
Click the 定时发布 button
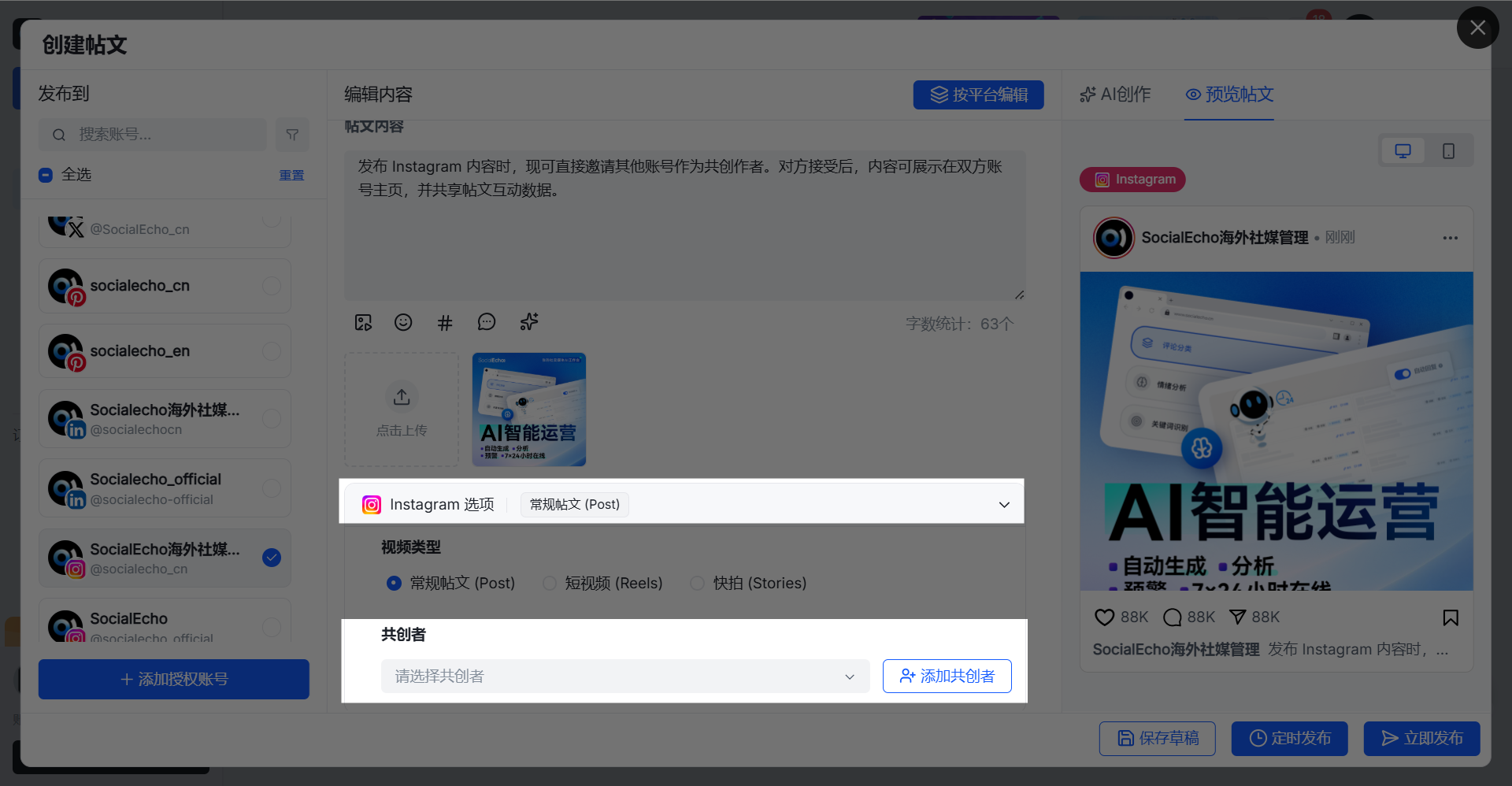click(1290, 739)
